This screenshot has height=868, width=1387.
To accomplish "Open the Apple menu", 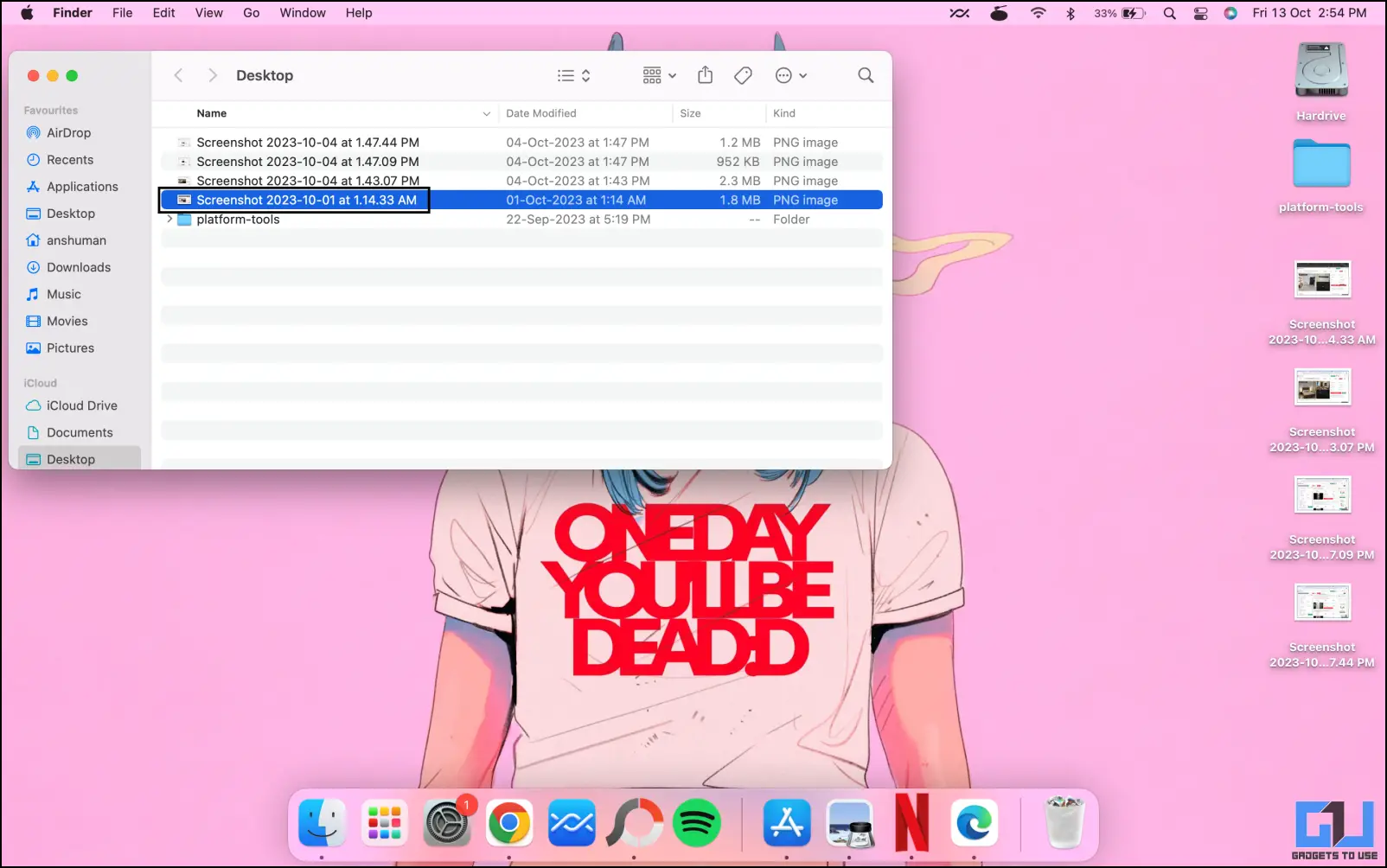I will click(27, 13).
